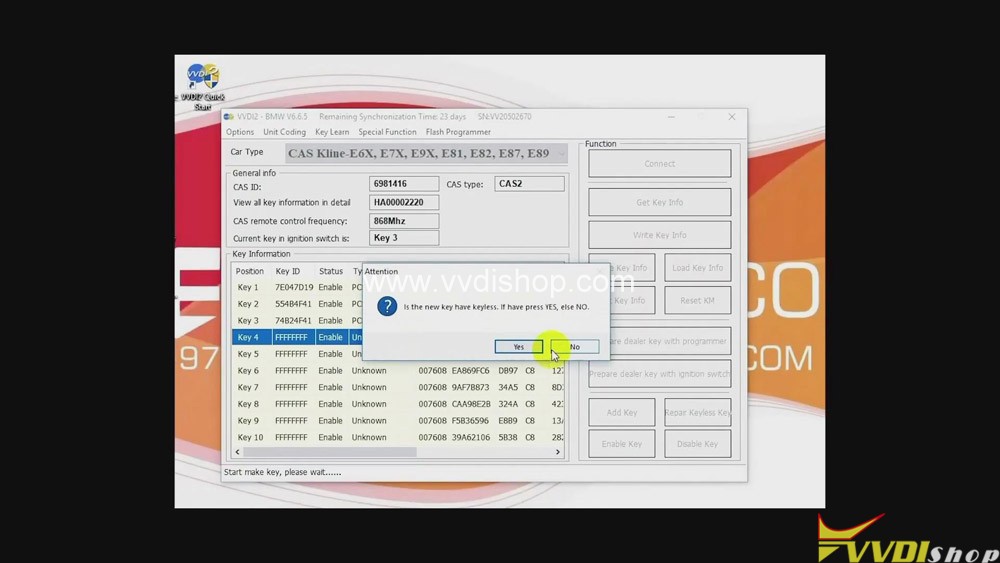The width and height of the screenshot is (1000, 563).
Task: Click the blue question mark Attention icon
Action: (387, 307)
